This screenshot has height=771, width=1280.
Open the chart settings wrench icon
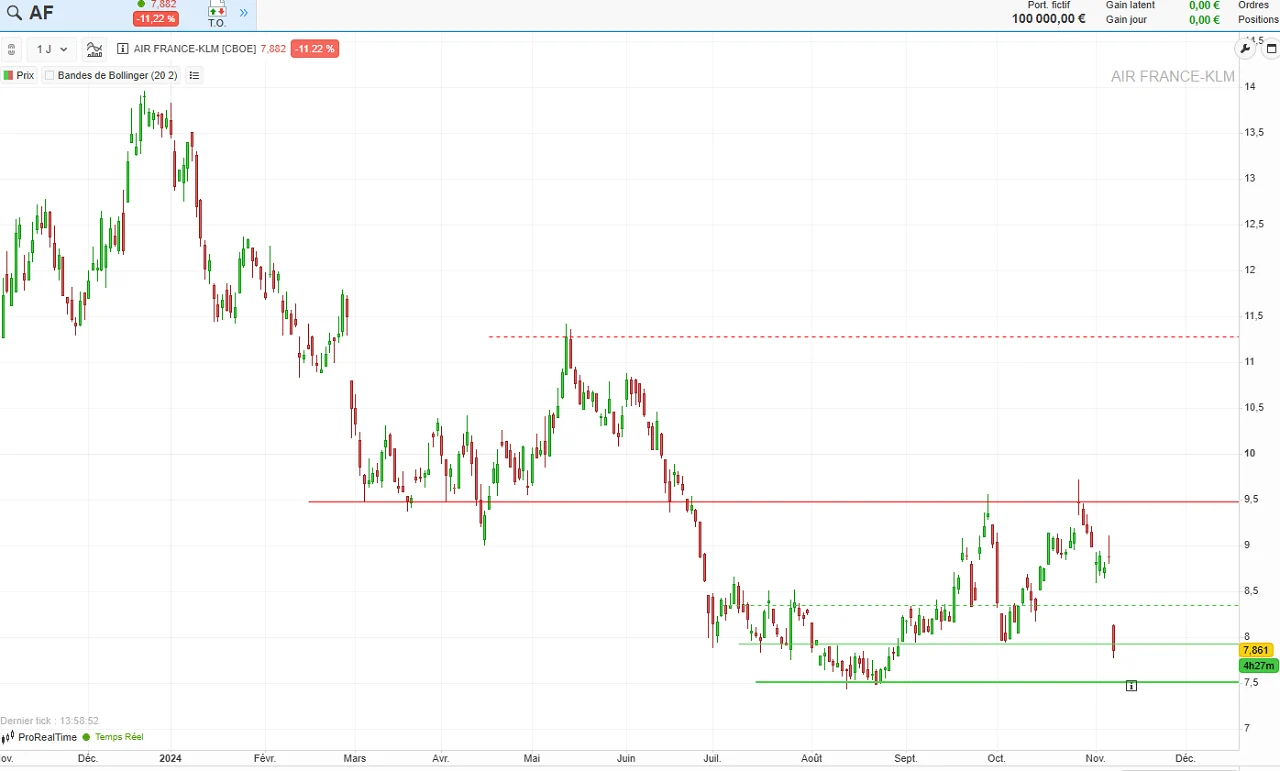click(1245, 48)
